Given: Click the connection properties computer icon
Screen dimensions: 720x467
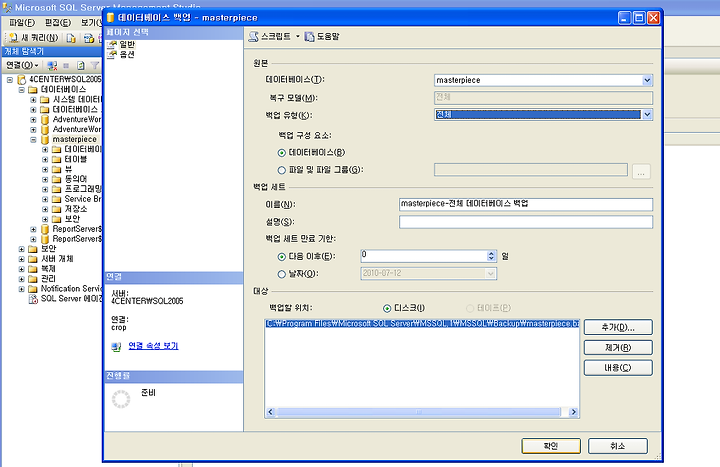Looking at the screenshot, I should click(x=116, y=347).
